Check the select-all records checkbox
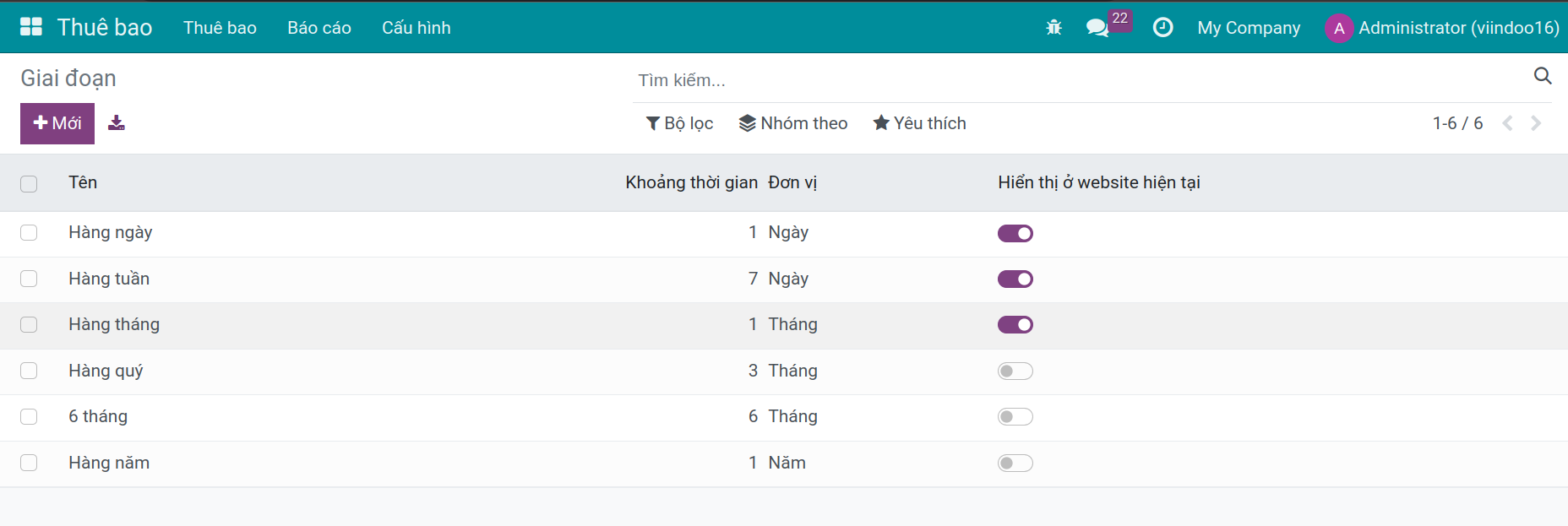 [30, 182]
